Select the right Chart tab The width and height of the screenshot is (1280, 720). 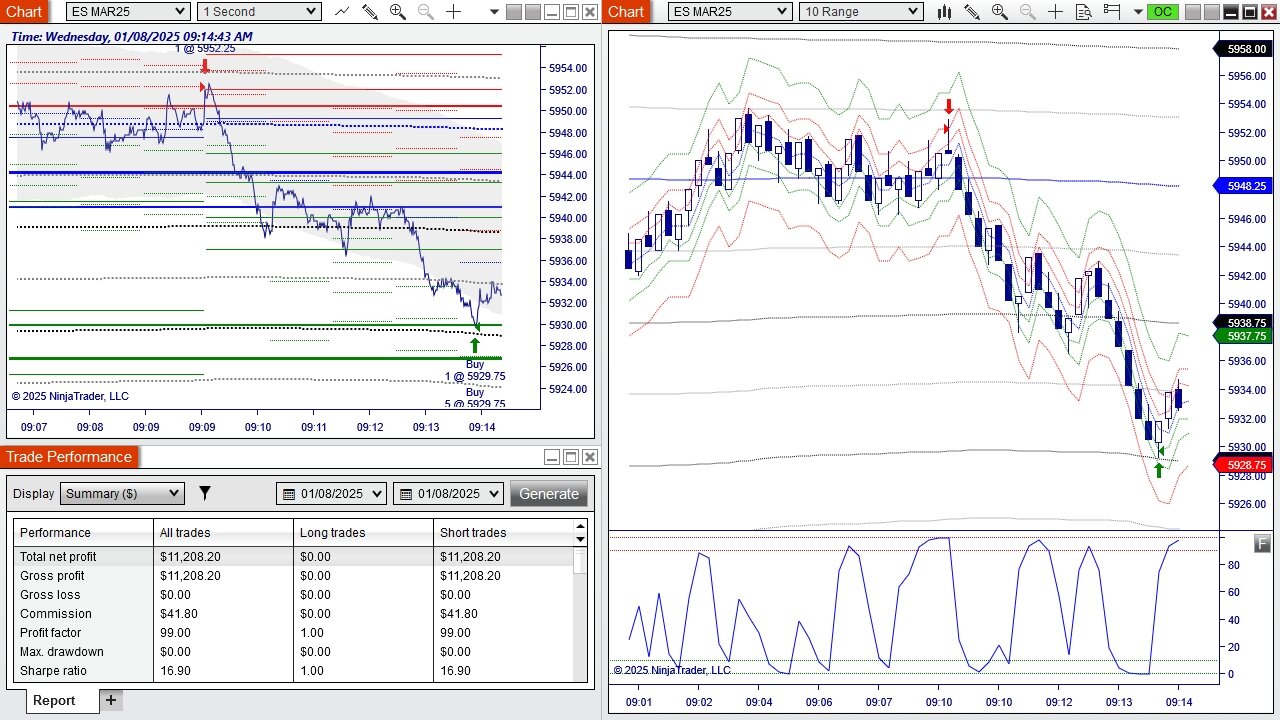pyautogui.click(x=626, y=11)
